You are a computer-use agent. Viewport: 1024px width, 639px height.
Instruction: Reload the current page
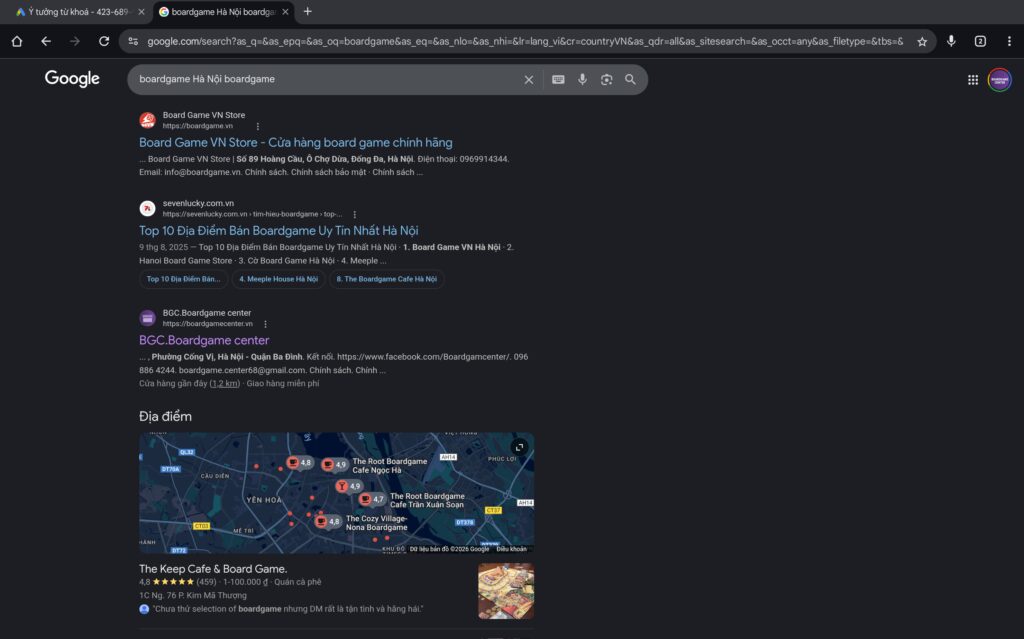(104, 41)
